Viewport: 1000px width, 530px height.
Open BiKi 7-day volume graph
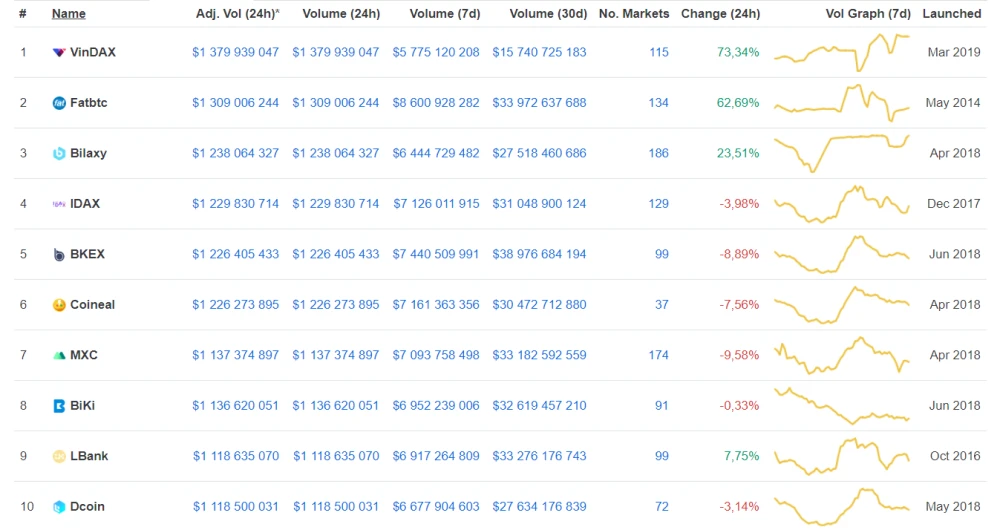point(842,405)
